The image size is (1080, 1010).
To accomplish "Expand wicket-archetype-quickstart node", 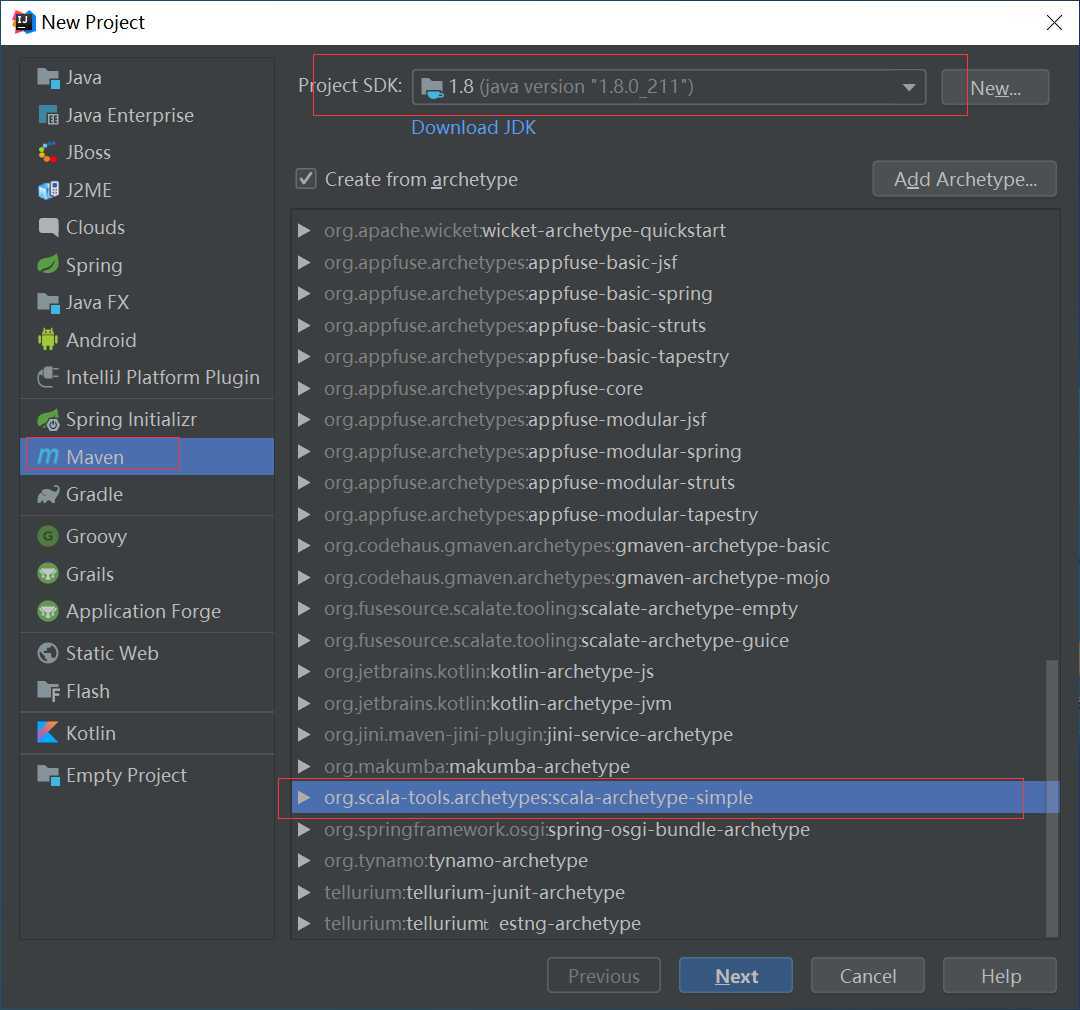I will coord(304,231).
